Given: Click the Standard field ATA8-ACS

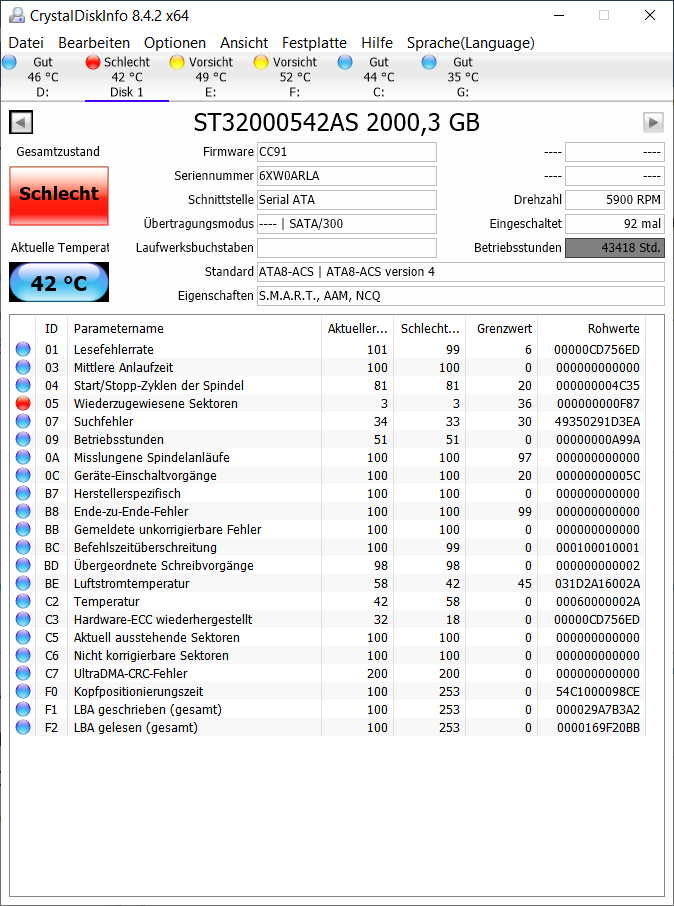Looking at the screenshot, I should (x=461, y=272).
